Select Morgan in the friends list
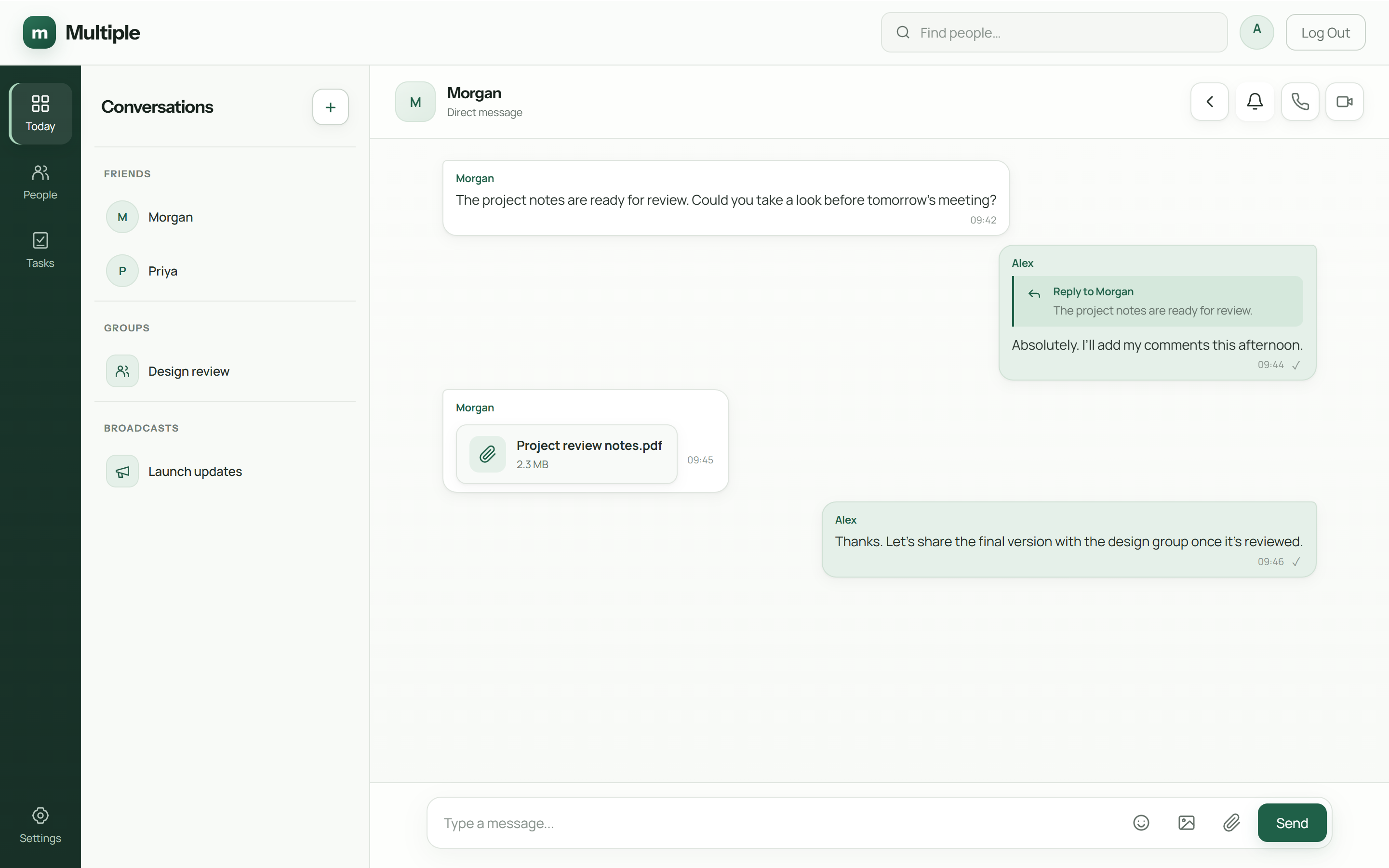This screenshot has width=1389, height=868. 225,217
